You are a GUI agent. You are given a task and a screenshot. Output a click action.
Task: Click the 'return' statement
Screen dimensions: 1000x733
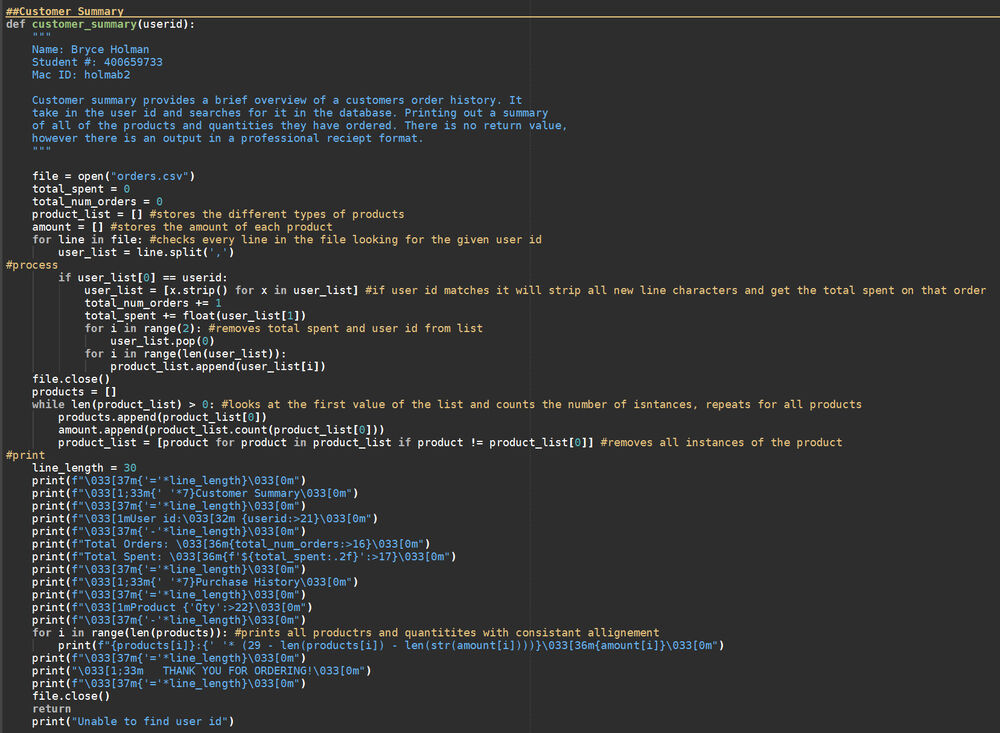[x=52, y=709]
